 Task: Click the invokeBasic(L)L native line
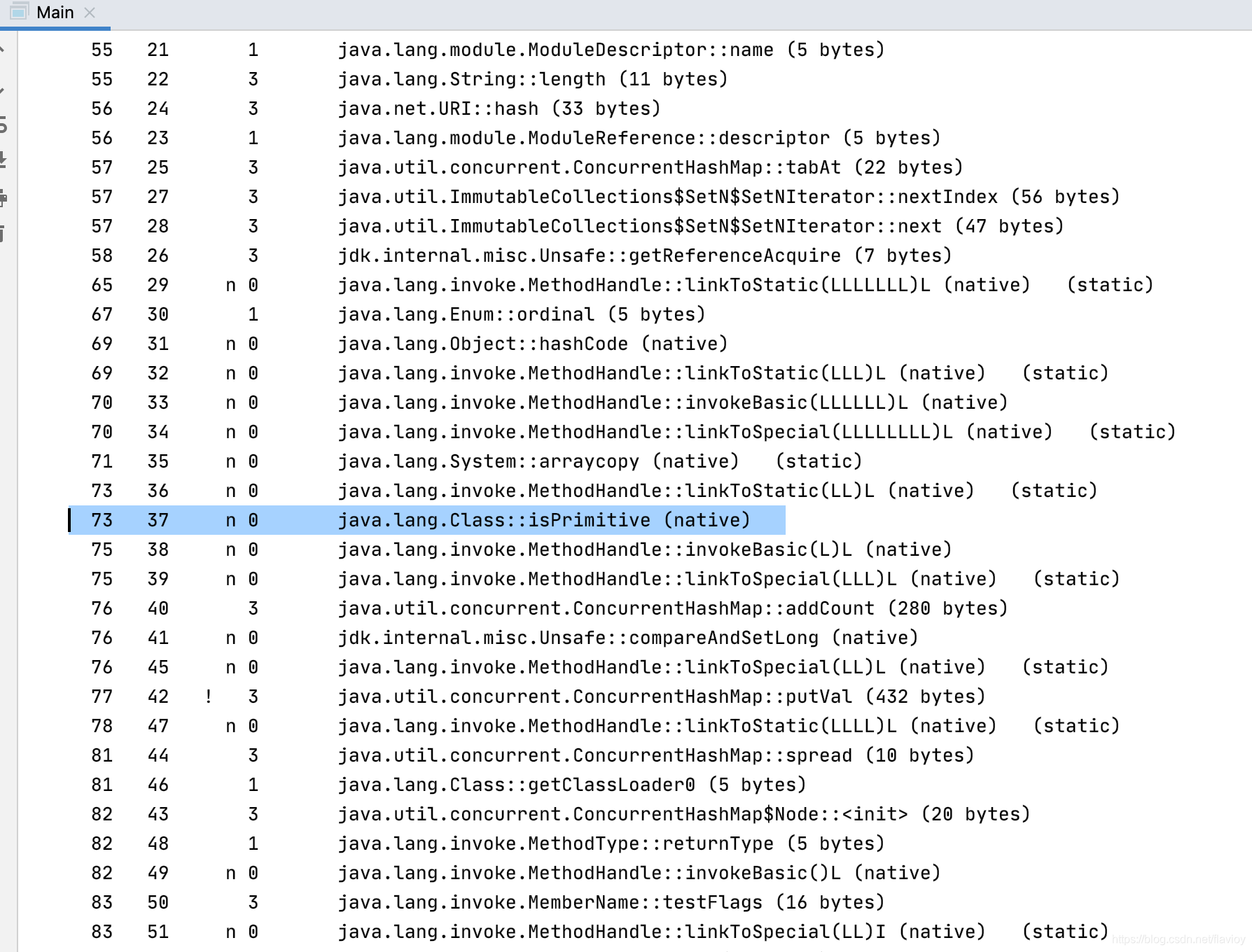[x=645, y=549]
